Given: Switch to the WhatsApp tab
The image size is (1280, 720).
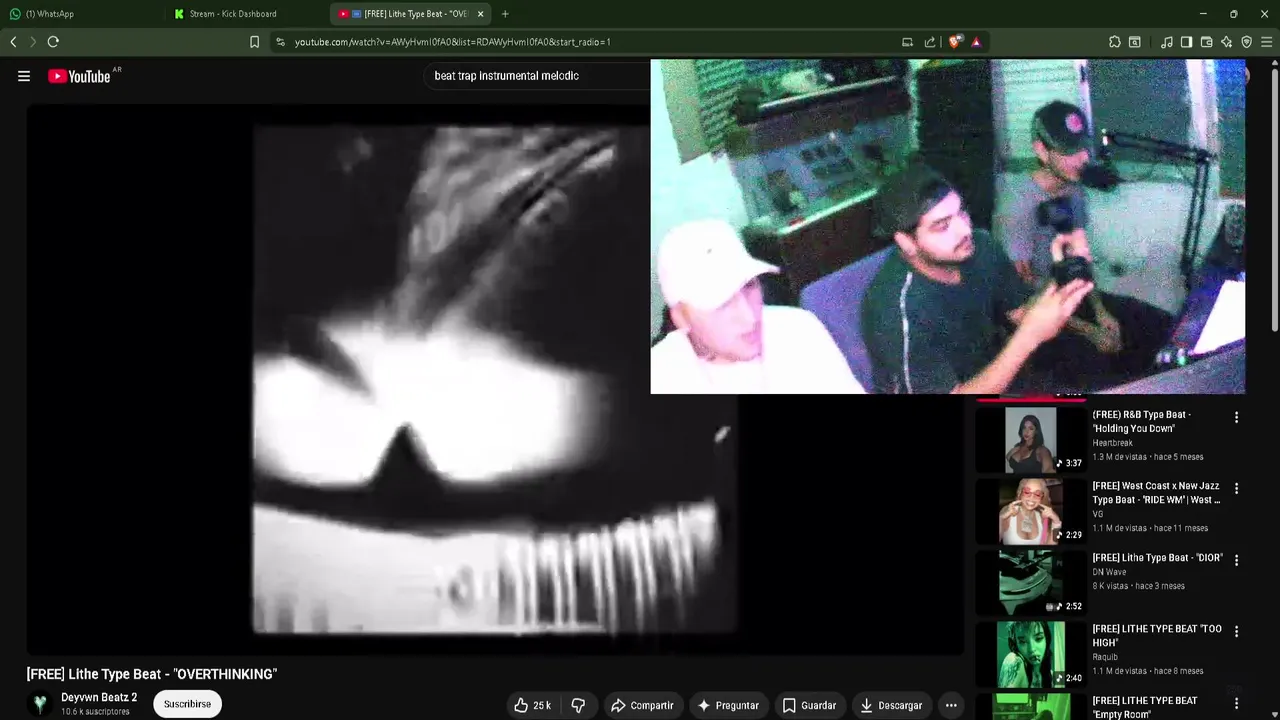Looking at the screenshot, I should coord(80,14).
